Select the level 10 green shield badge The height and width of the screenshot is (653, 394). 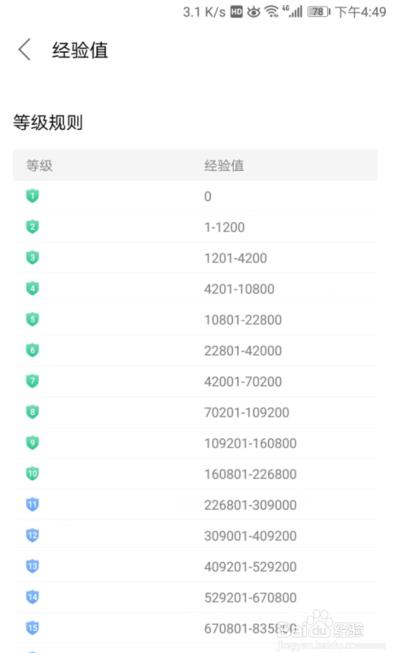(x=32, y=473)
